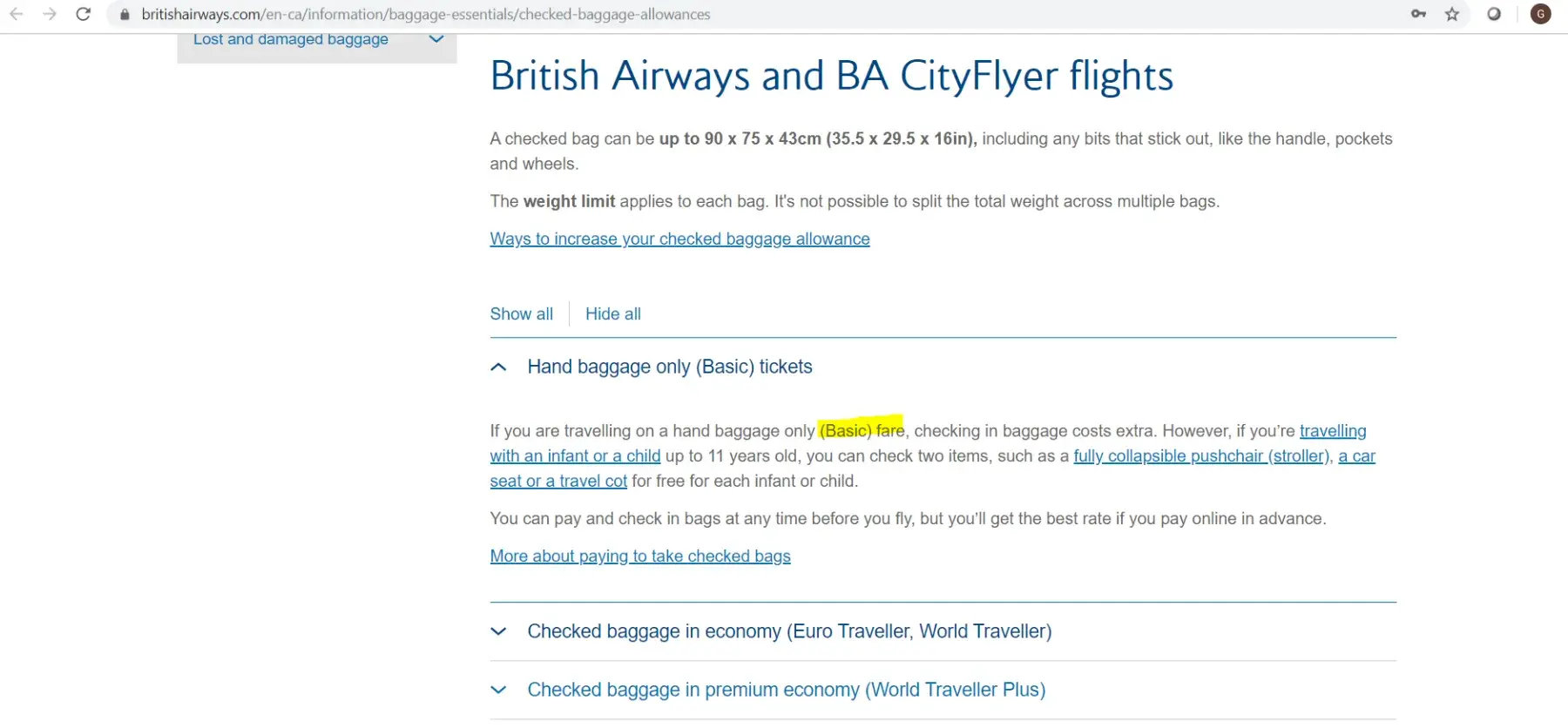Click the circular extension icon

tap(1494, 14)
